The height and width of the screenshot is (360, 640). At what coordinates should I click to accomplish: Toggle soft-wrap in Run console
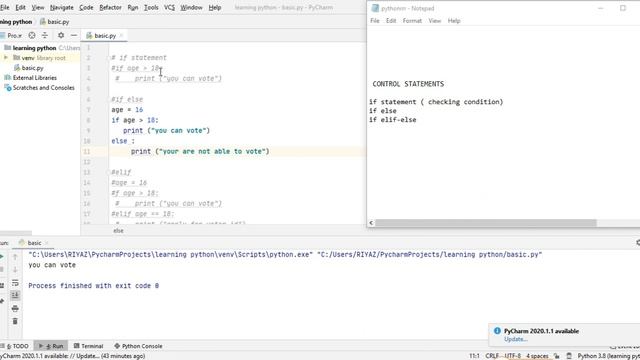(x=15, y=282)
